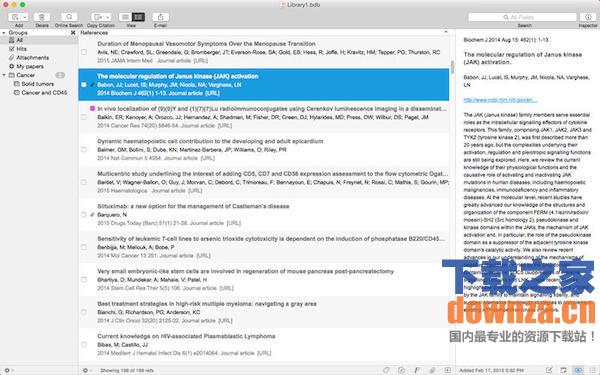Open [URL] link of Siltuximab reference
This screenshot has width=600, height=375.
[233, 223]
